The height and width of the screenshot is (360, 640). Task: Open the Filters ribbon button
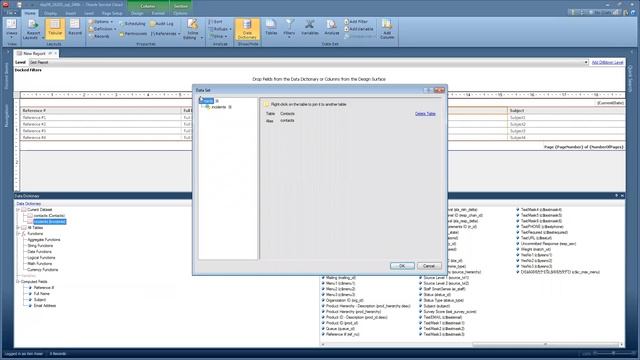(289, 29)
